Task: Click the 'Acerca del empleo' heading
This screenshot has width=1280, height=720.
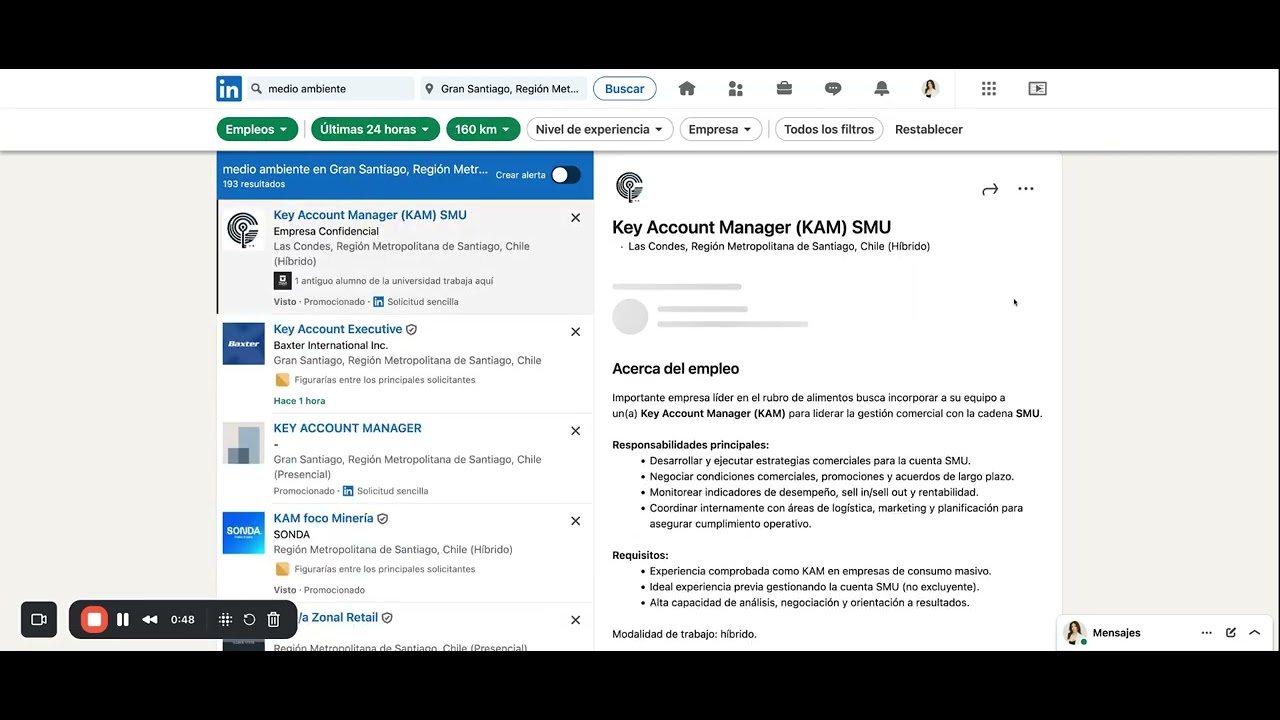Action: coord(676,369)
